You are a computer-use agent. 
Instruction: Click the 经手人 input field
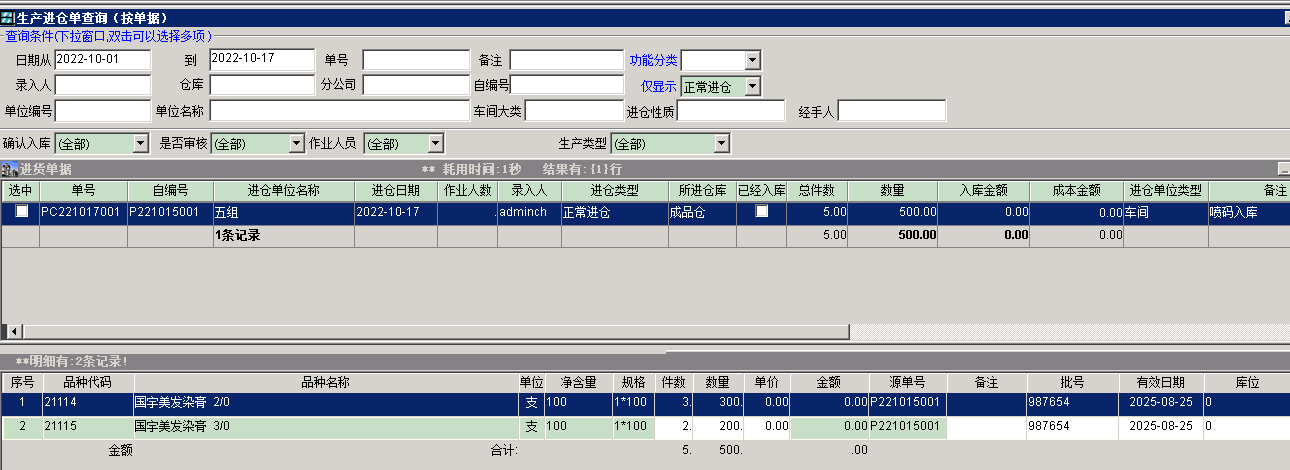891,111
